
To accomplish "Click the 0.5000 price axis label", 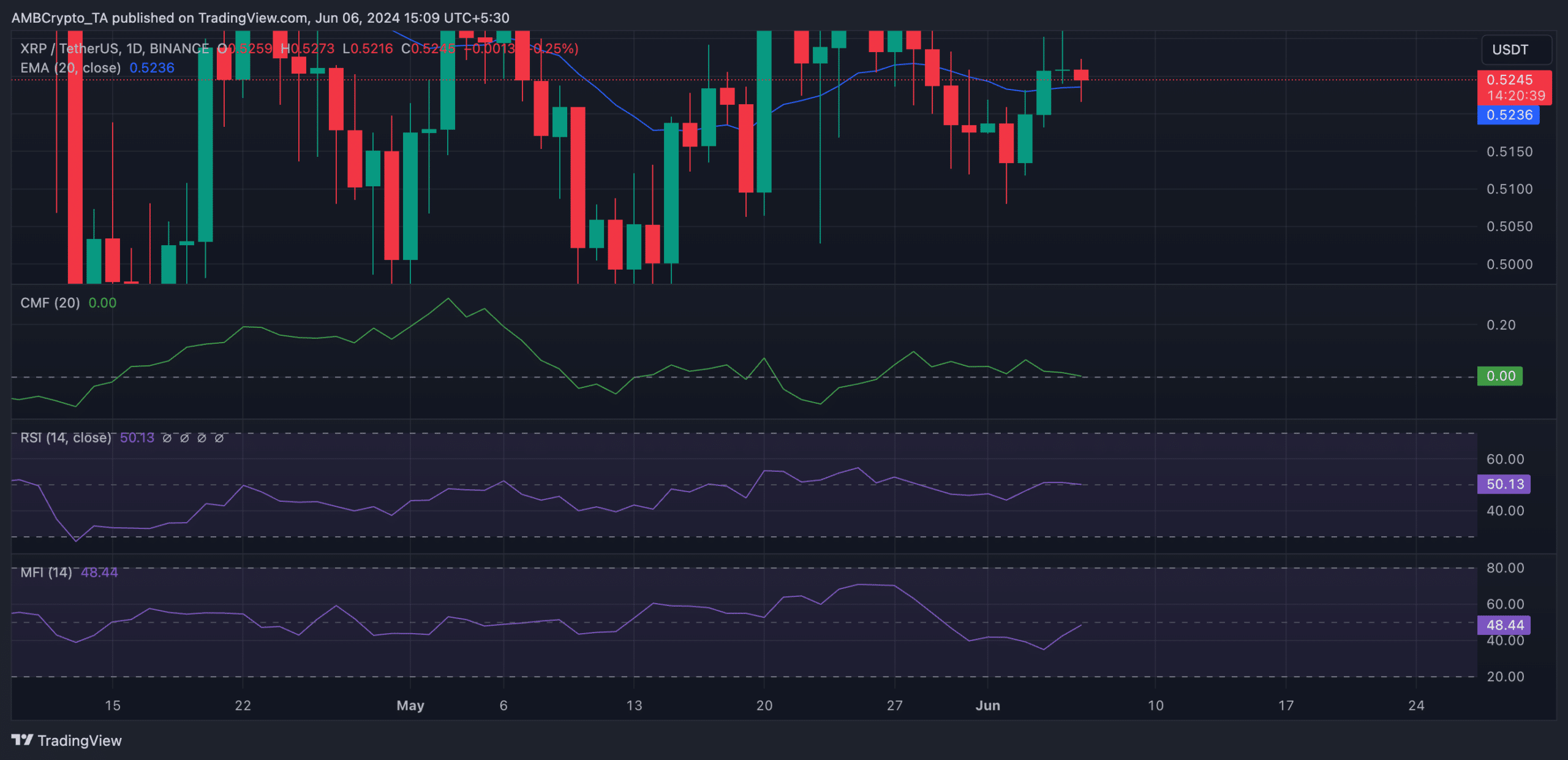I will point(1510,264).
